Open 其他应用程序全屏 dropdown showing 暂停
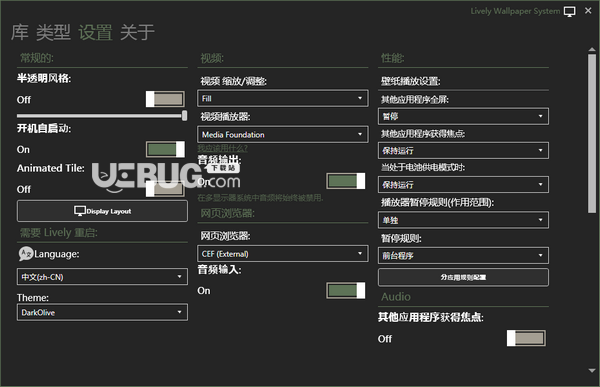The image size is (600, 387). (x=463, y=116)
